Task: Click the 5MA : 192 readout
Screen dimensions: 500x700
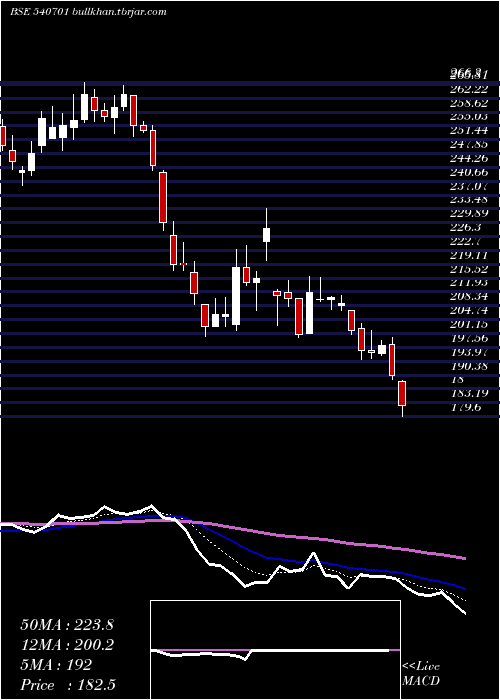Action: (56, 665)
